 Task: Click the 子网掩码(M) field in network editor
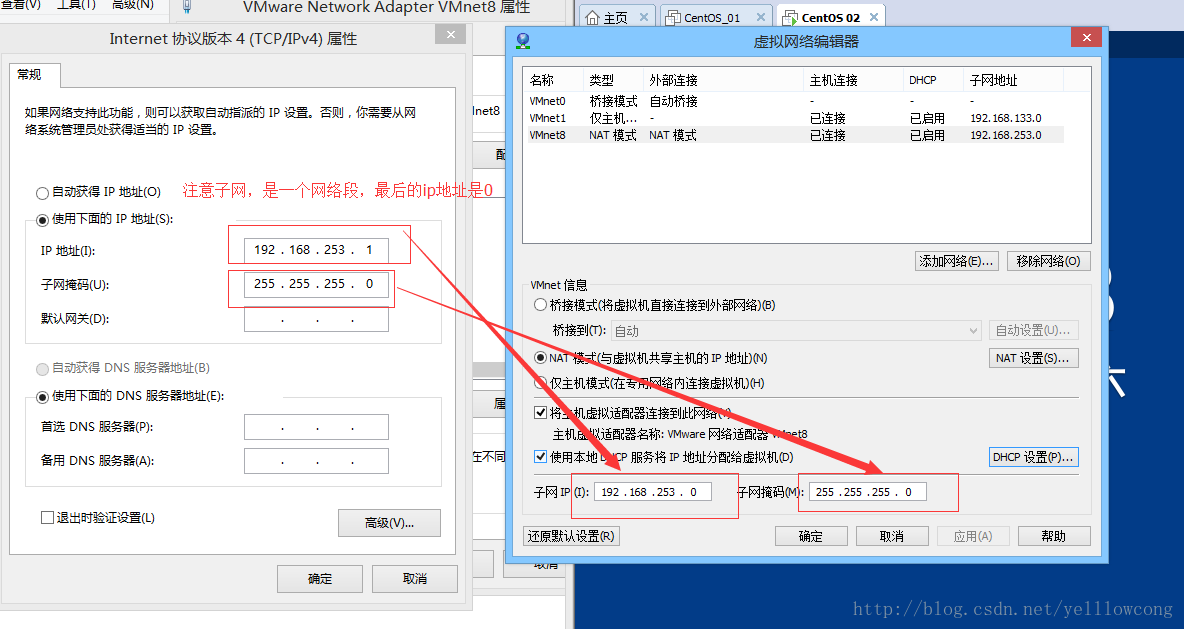[x=868, y=492]
